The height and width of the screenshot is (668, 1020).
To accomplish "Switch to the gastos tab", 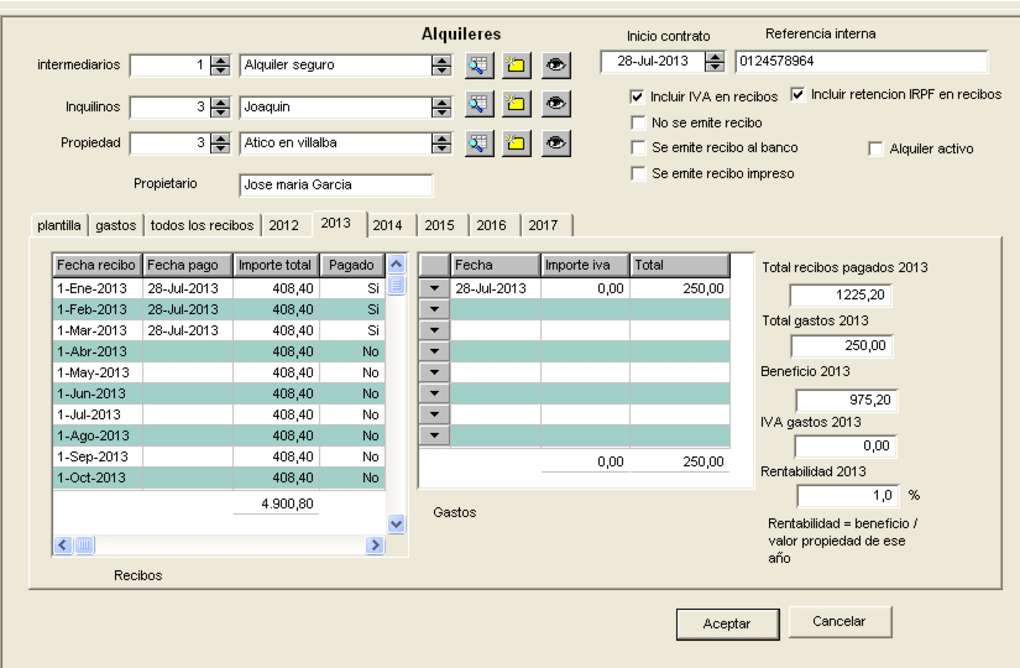I will click(116, 225).
